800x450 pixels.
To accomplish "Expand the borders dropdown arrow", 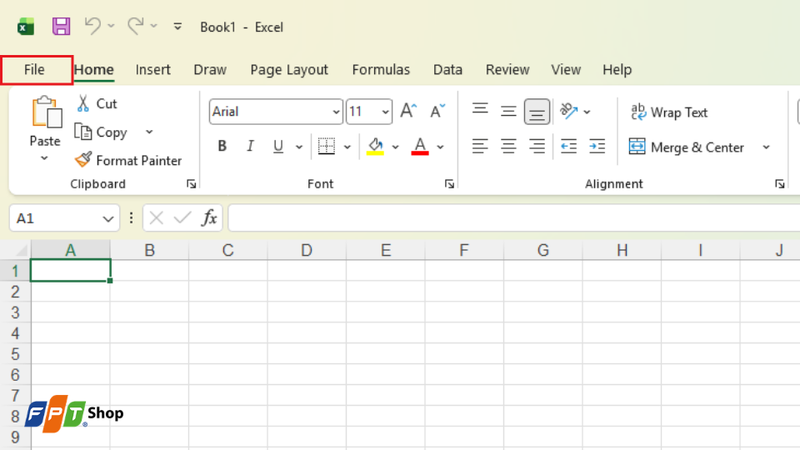I will click(347, 147).
